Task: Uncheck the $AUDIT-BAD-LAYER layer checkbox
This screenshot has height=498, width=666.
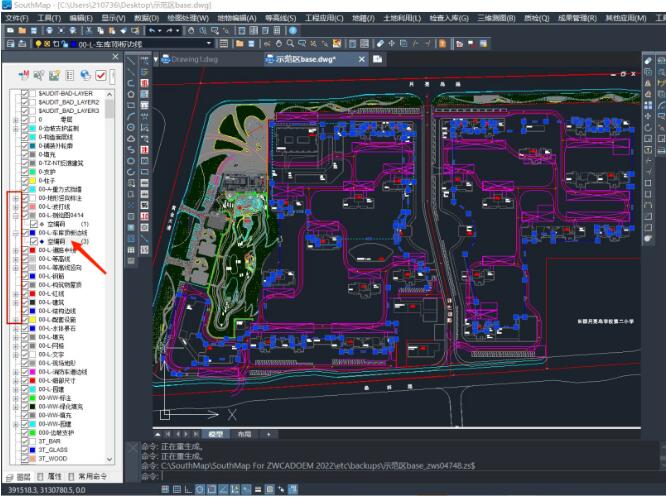Action: (x=26, y=93)
